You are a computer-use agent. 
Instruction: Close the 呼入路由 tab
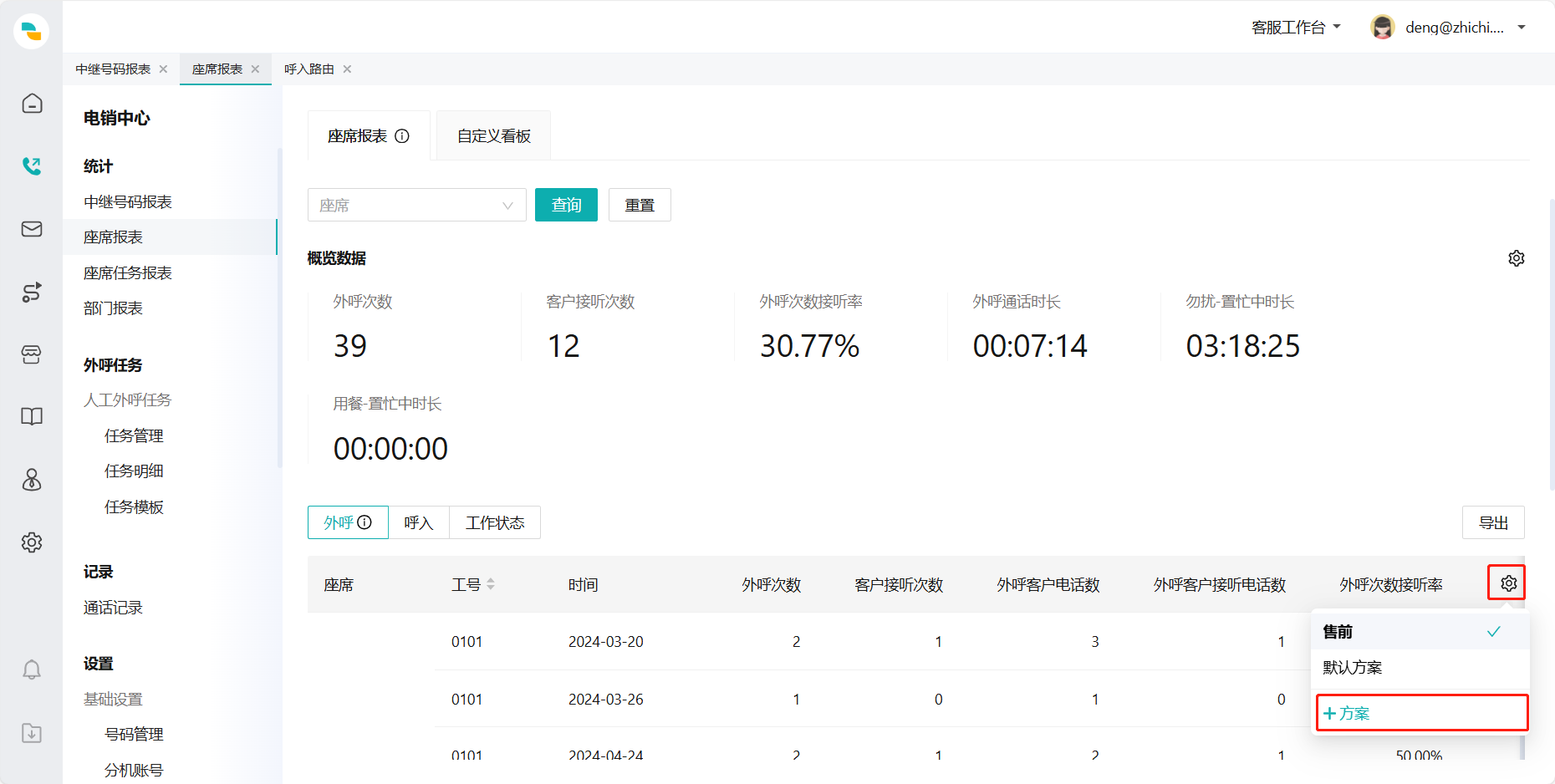tap(347, 69)
